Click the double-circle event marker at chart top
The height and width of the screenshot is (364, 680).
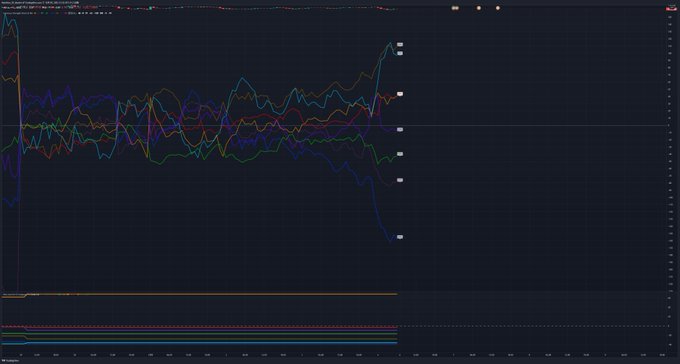coord(455,8)
